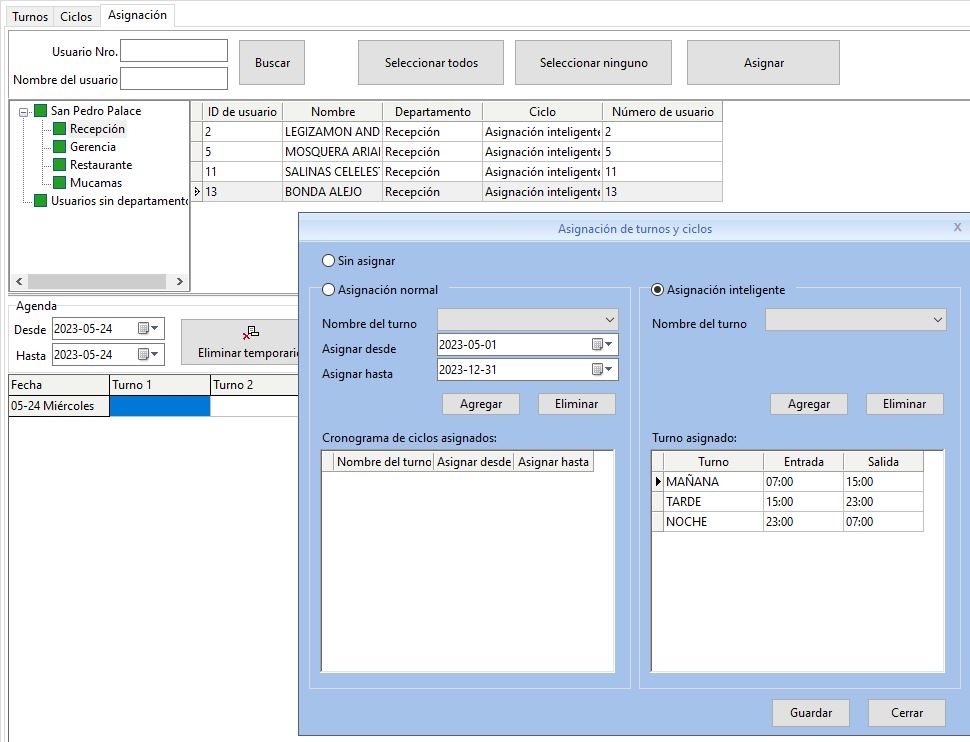Toggle the Restaurante department green checkbox
Image resolution: width=970 pixels, height=742 pixels.
point(59,165)
